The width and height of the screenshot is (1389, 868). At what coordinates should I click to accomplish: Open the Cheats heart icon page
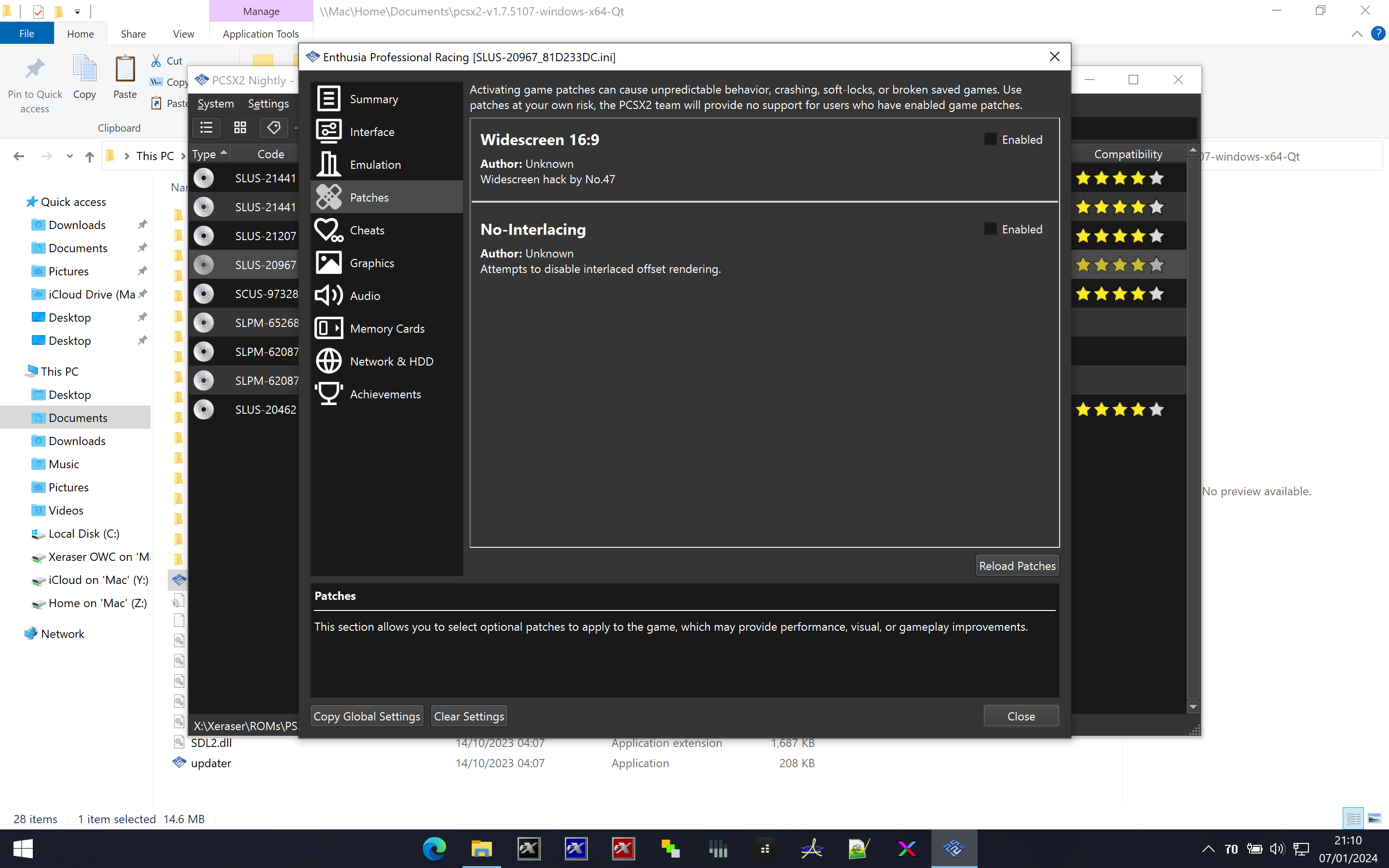click(329, 230)
